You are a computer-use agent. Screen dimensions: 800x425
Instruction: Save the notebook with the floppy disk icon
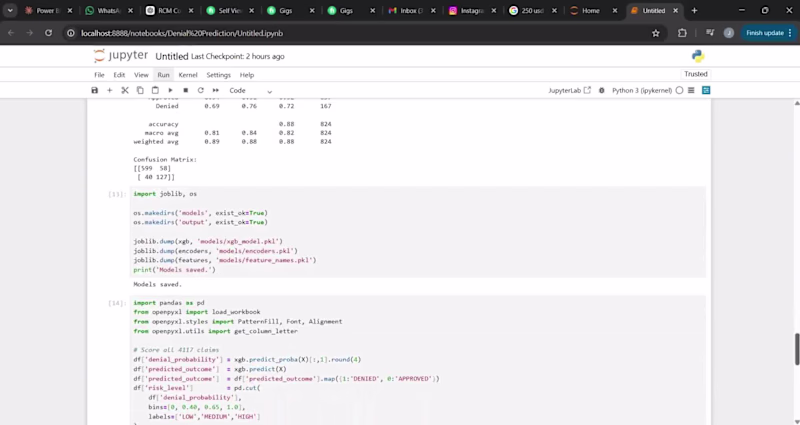tap(95, 90)
